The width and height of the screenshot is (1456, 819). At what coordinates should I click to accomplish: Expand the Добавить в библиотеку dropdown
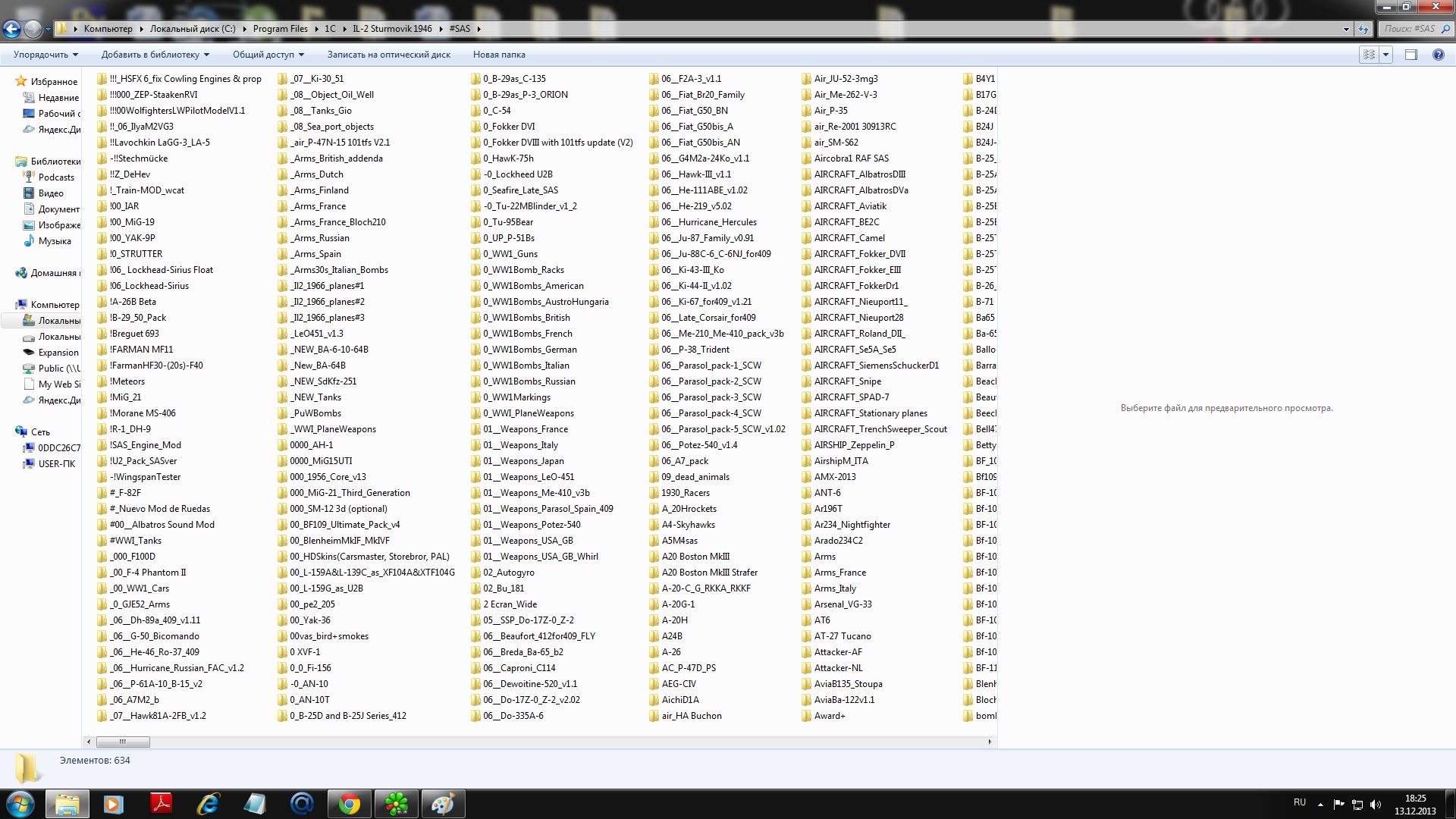155,55
